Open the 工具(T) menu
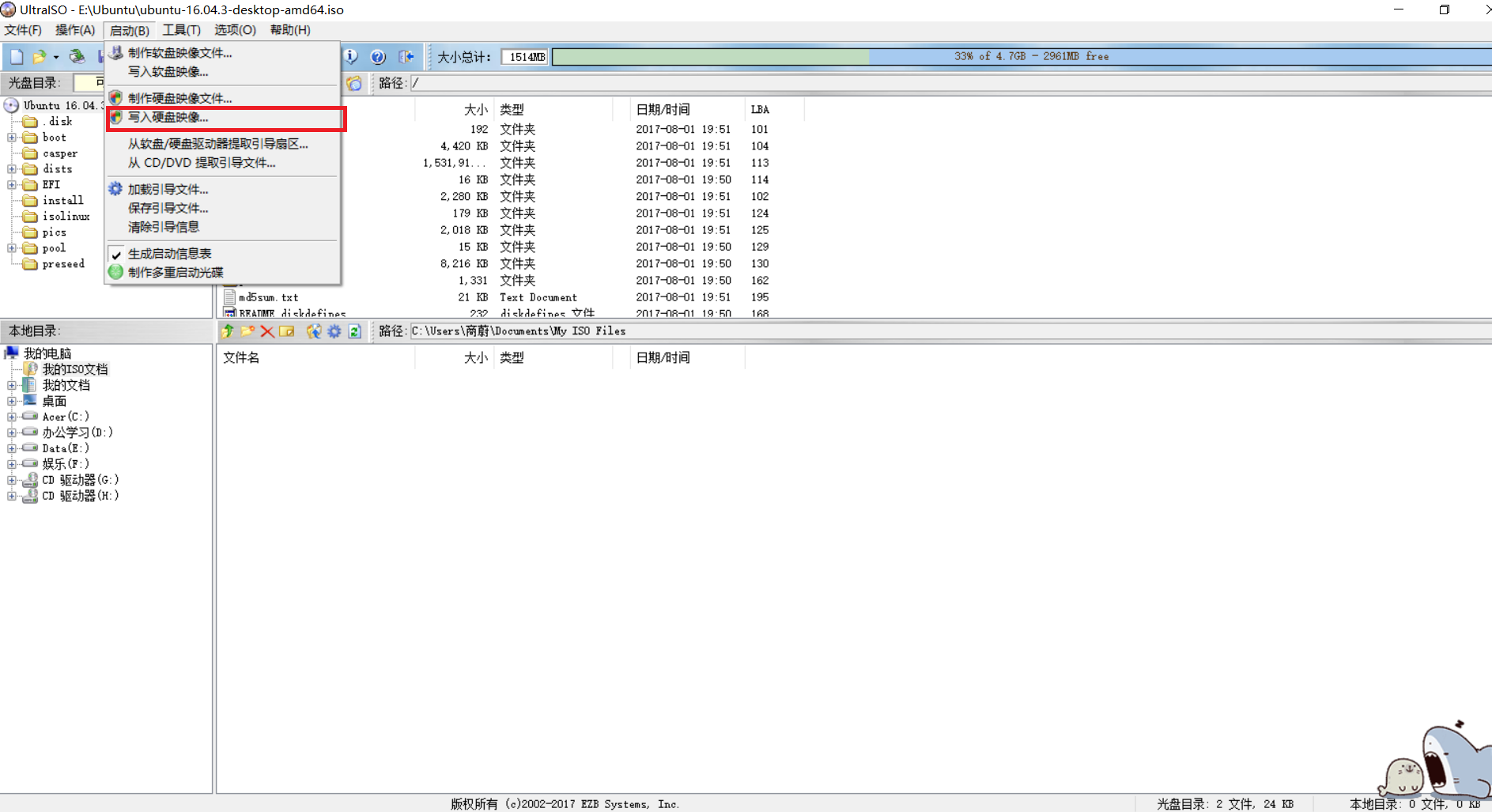The width and height of the screenshot is (1492, 812). [182, 30]
